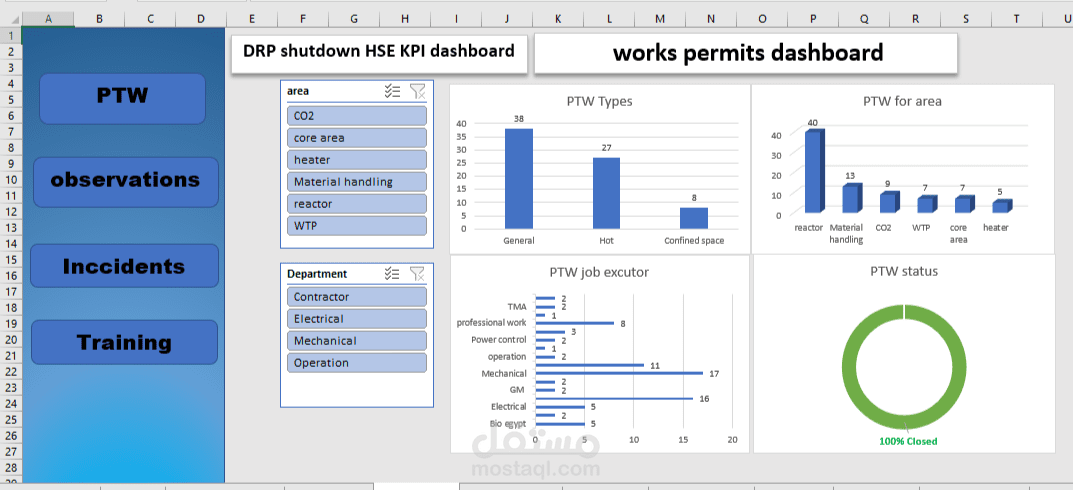
Task: Open the Inccidents page
Action: click(x=125, y=266)
